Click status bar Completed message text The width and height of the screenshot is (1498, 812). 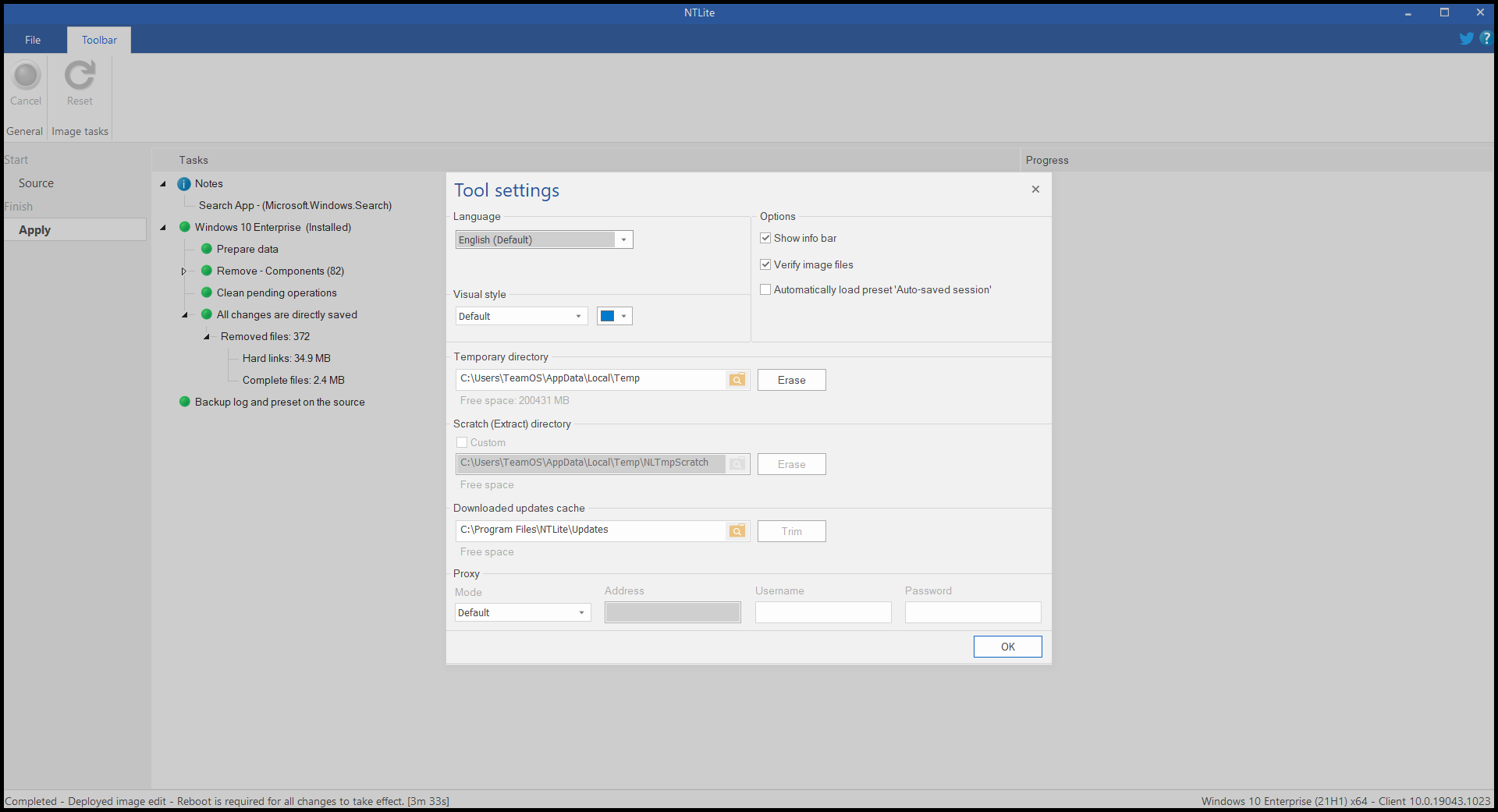227,801
